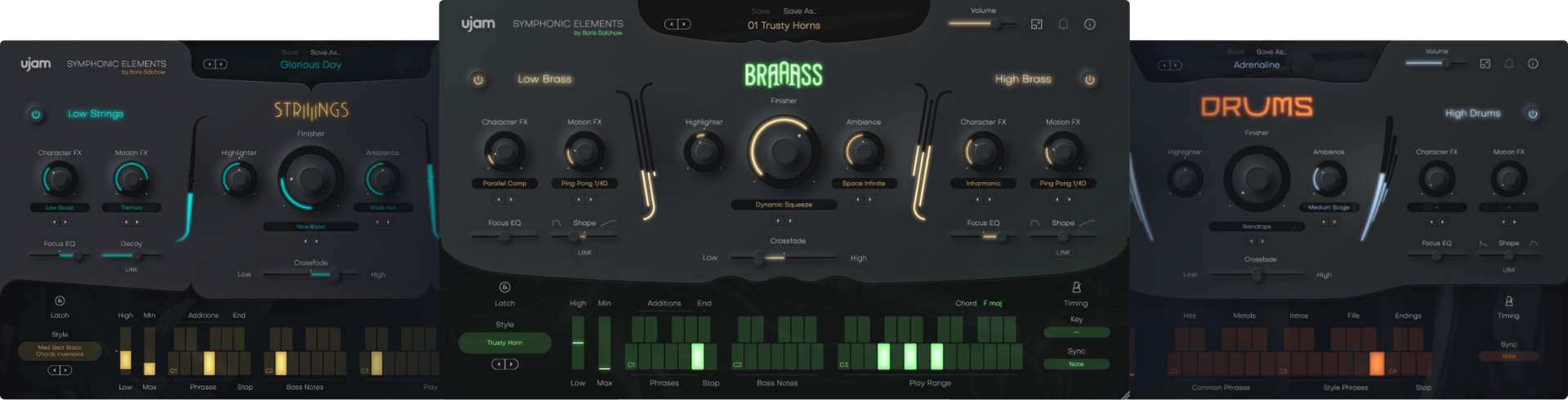This screenshot has height=400, width=1568.
Task: Click ujam logo in STRIIIINGS window
Action: (x=36, y=64)
